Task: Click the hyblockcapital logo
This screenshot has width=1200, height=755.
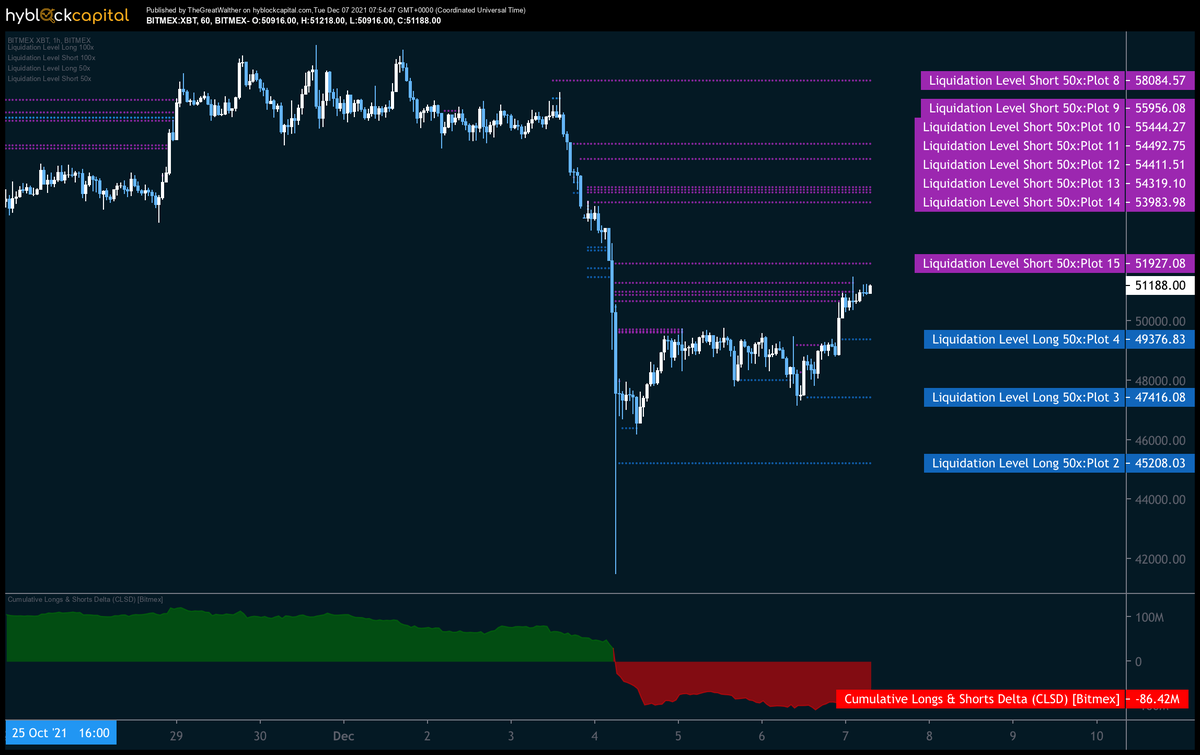Action: click(x=67, y=14)
